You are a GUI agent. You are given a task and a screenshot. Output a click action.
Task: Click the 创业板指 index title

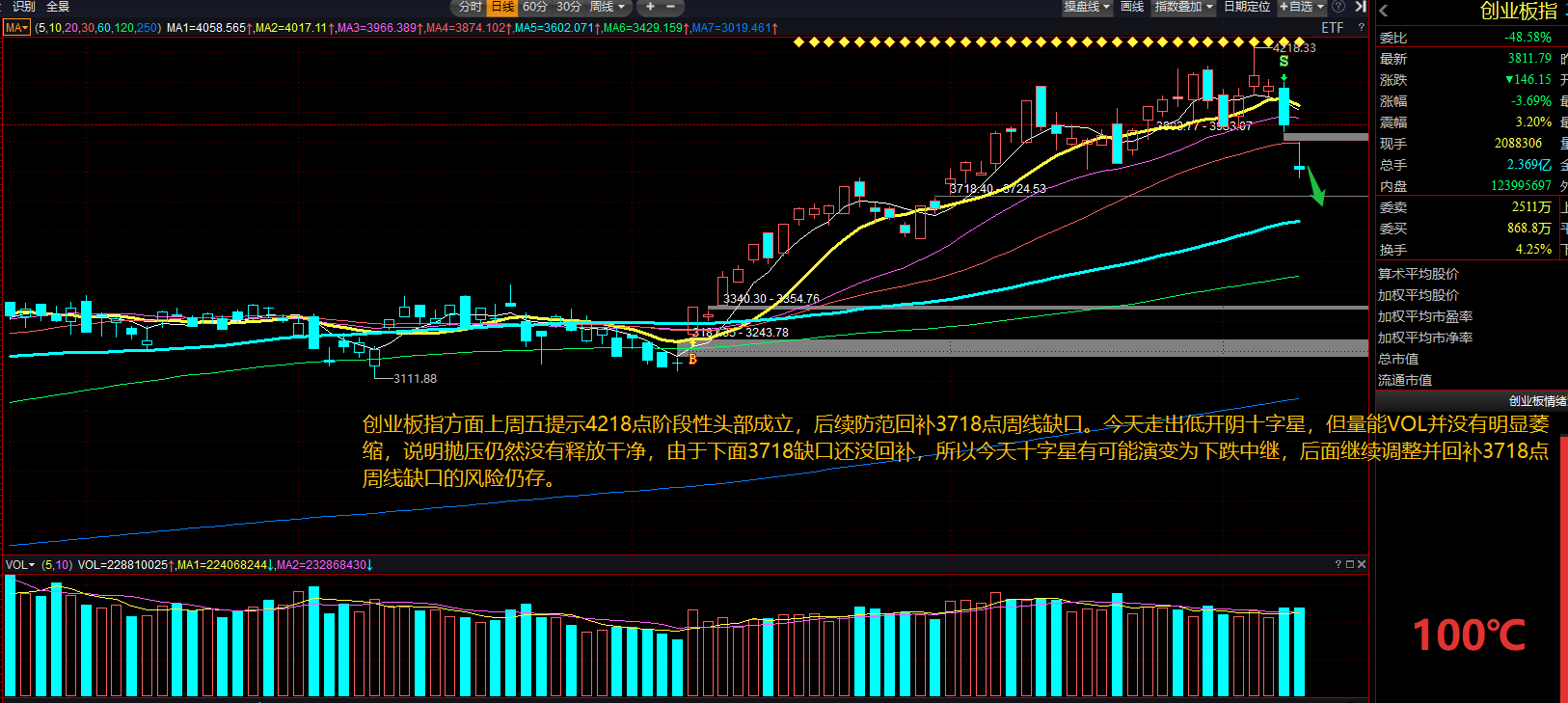click(x=1519, y=12)
